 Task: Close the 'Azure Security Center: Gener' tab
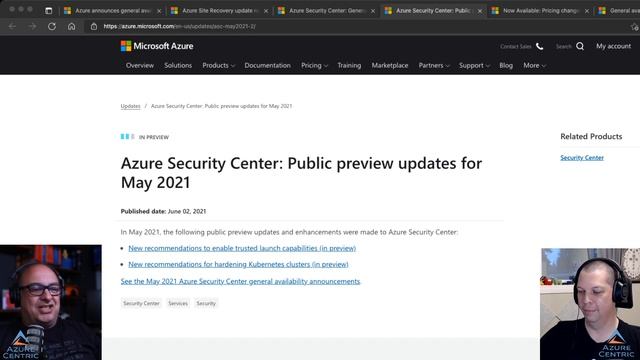click(x=373, y=11)
